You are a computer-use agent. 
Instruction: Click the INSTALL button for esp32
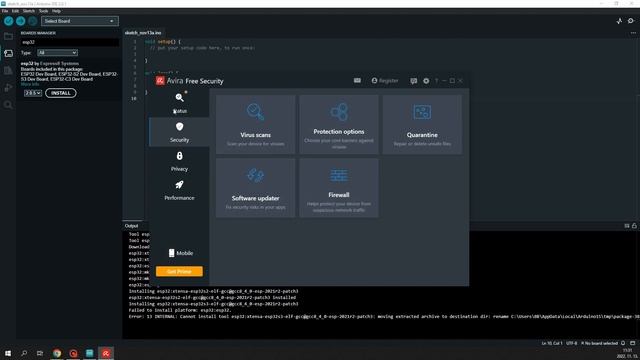click(x=61, y=93)
